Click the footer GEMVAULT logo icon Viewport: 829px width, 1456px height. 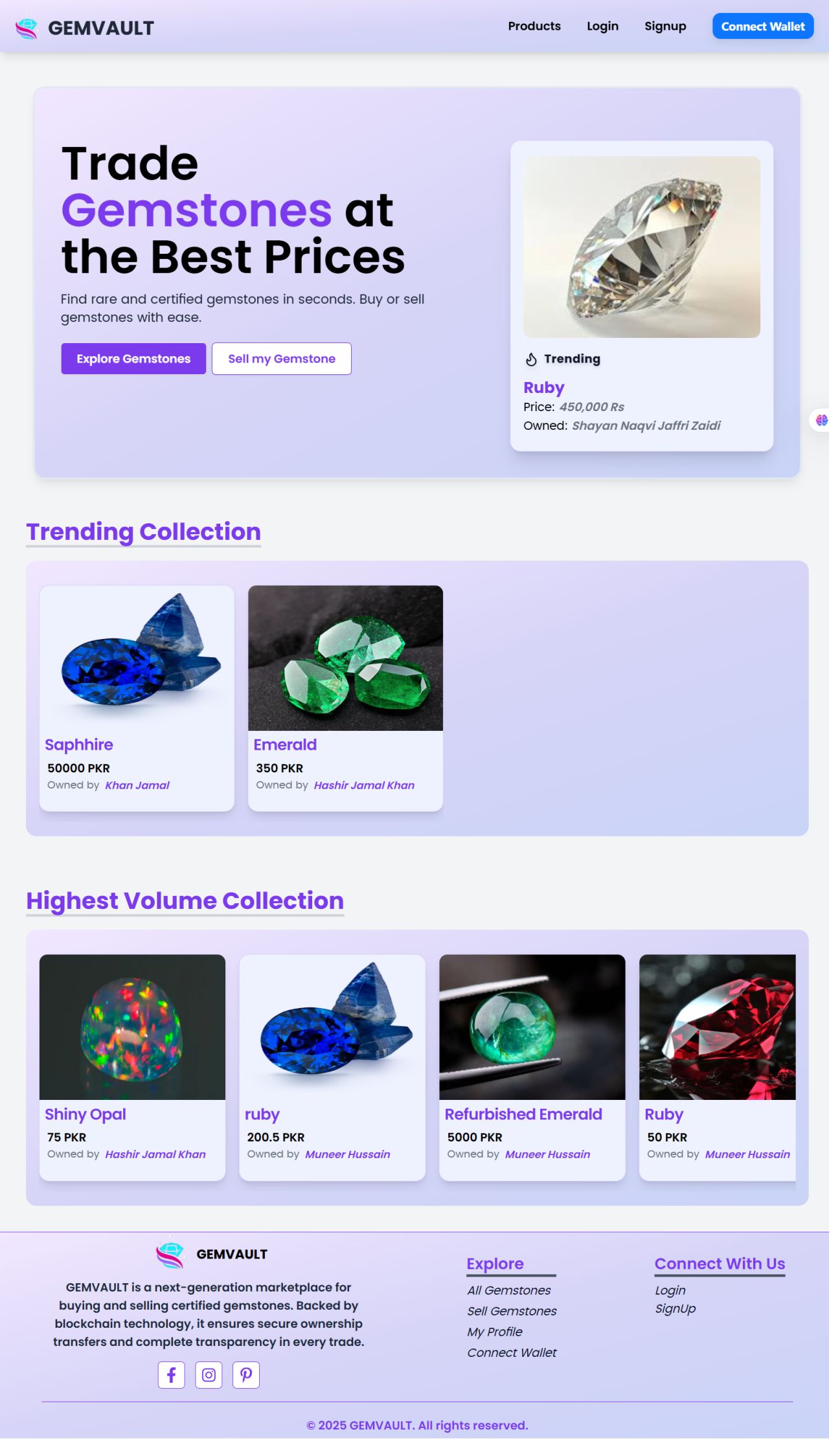coord(170,1255)
